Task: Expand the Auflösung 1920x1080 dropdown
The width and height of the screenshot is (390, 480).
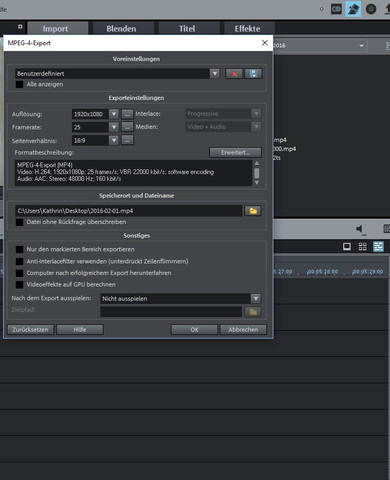Action: [x=114, y=114]
